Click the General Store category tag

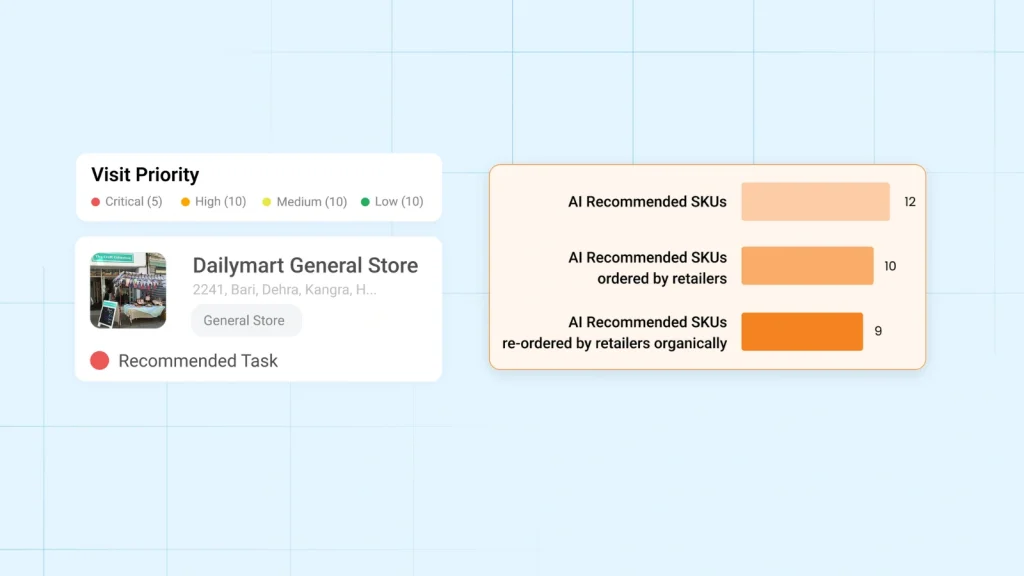pyautogui.click(x=245, y=321)
